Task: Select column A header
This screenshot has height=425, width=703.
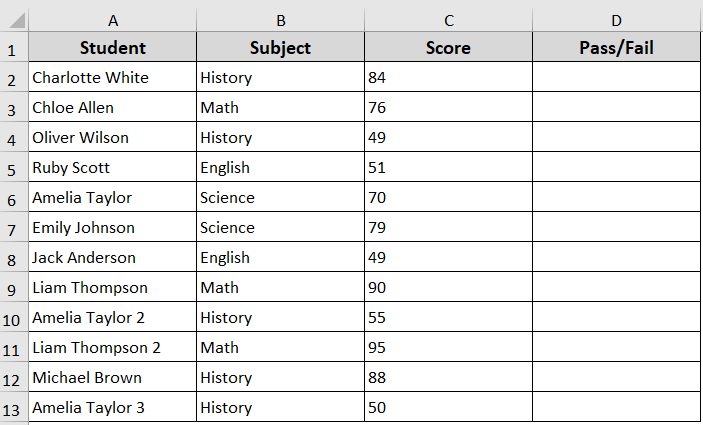Action: coord(112,20)
